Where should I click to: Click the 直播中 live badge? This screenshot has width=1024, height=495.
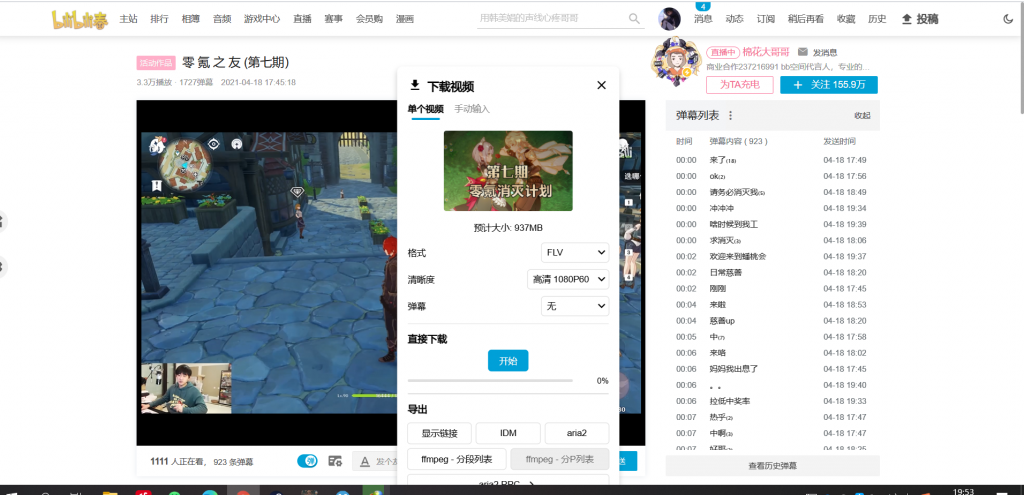(724, 52)
